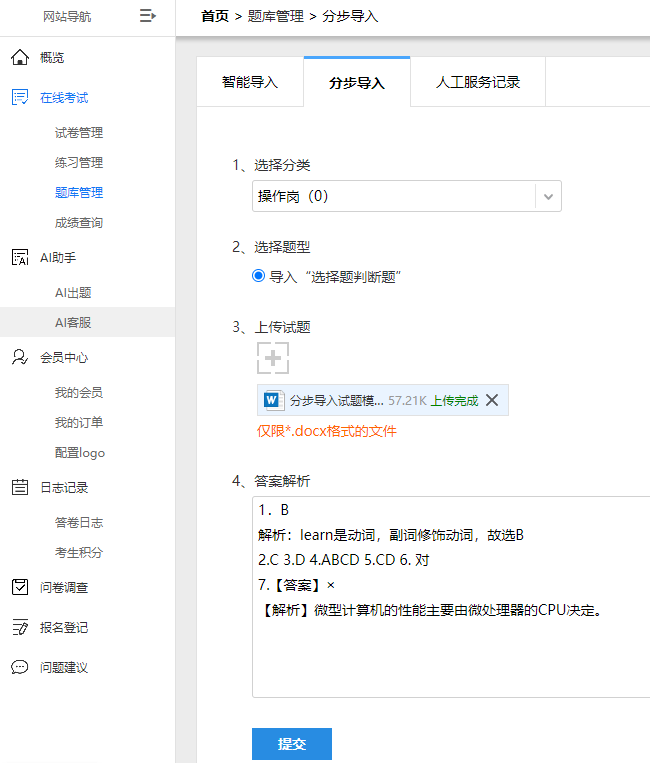The image size is (650, 763).
Task: Click the 概览 menu label
Action: (52, 57)
